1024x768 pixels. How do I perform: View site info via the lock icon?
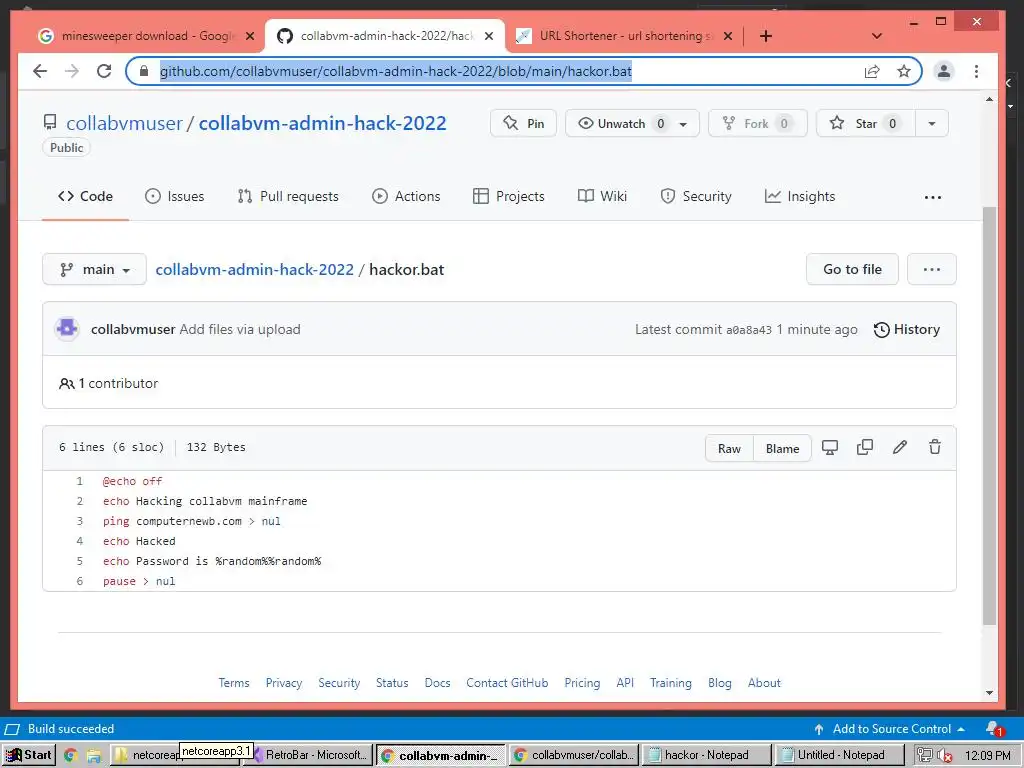144,71
